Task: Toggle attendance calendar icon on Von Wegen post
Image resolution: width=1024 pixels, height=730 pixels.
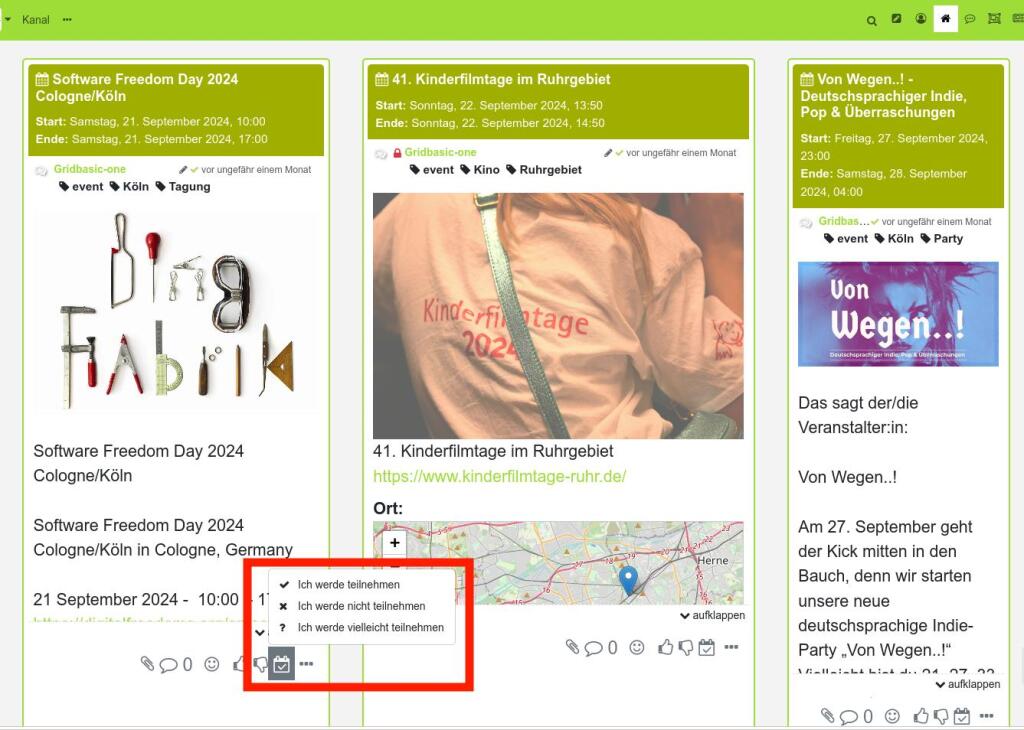Action: coord(961,716)
